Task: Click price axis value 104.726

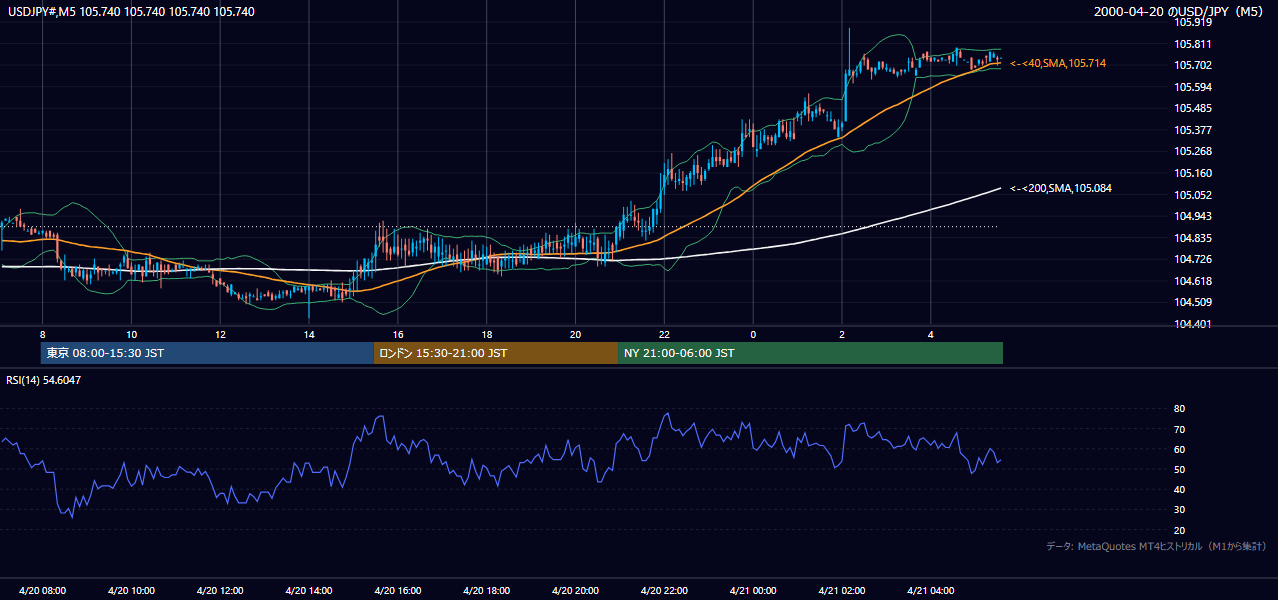Action: click(x=1192, y=259)
